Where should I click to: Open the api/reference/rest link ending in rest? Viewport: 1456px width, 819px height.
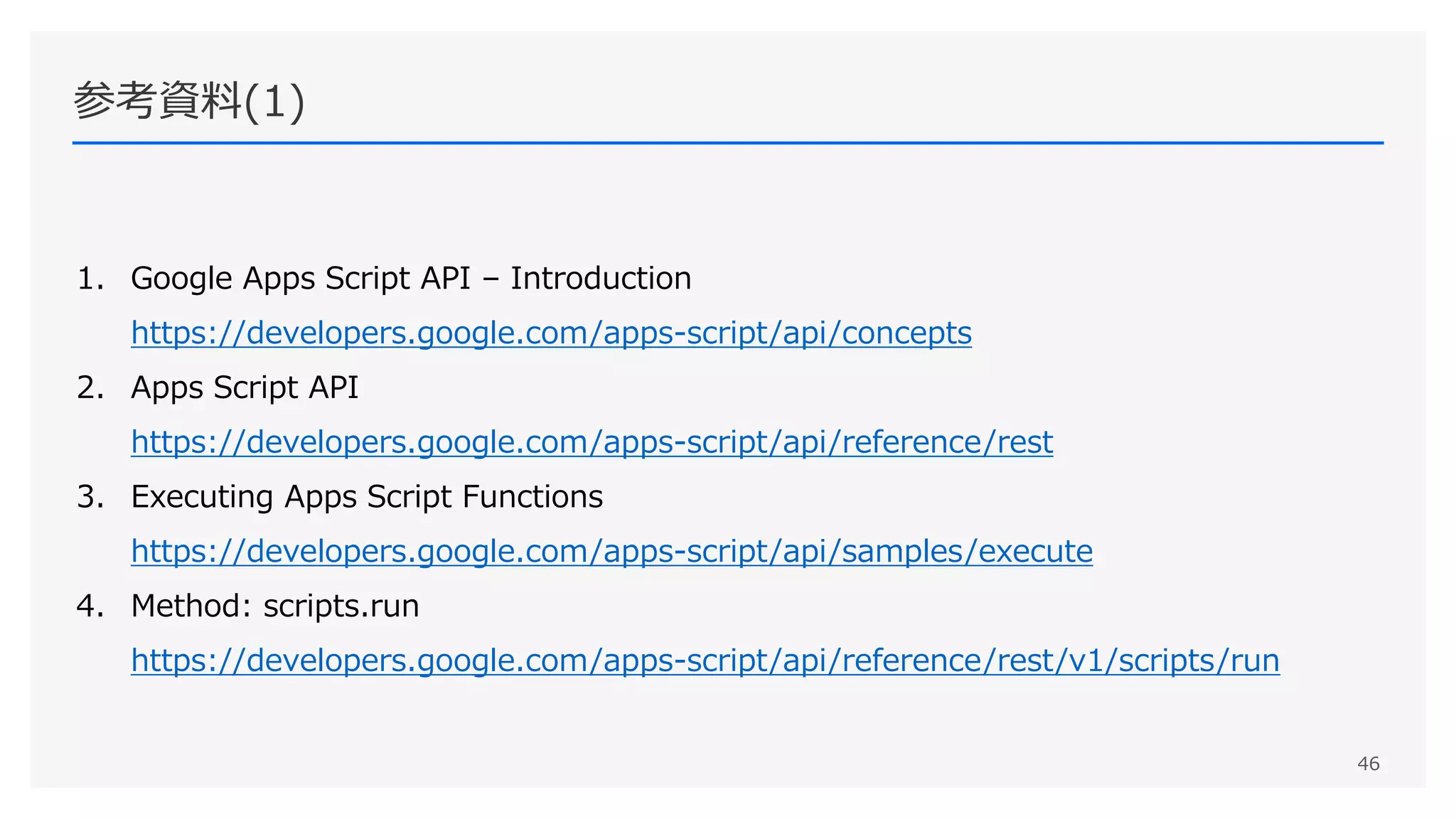click(591, 442)
